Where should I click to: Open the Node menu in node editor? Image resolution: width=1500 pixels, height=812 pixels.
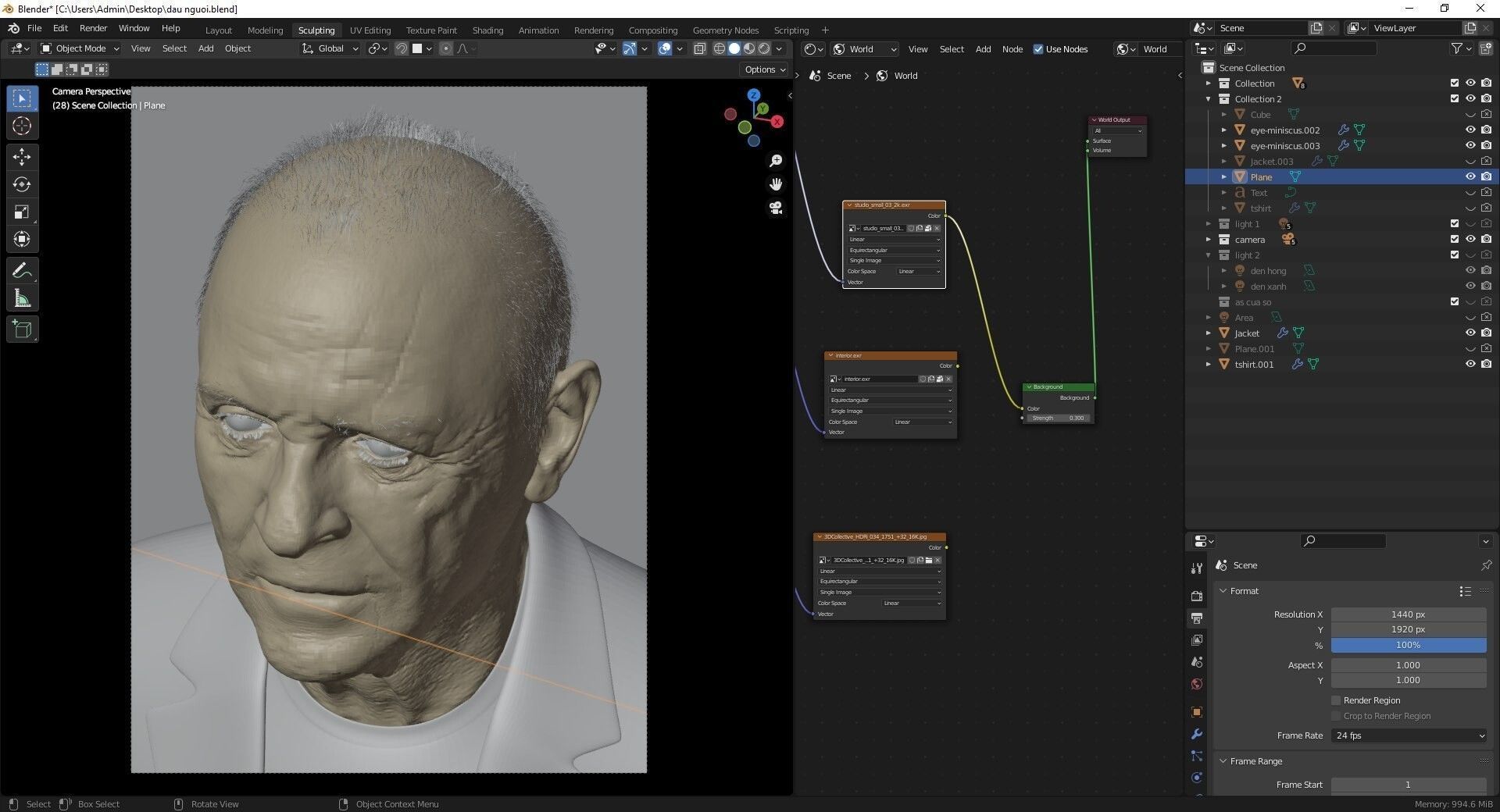pos(1012,49)
